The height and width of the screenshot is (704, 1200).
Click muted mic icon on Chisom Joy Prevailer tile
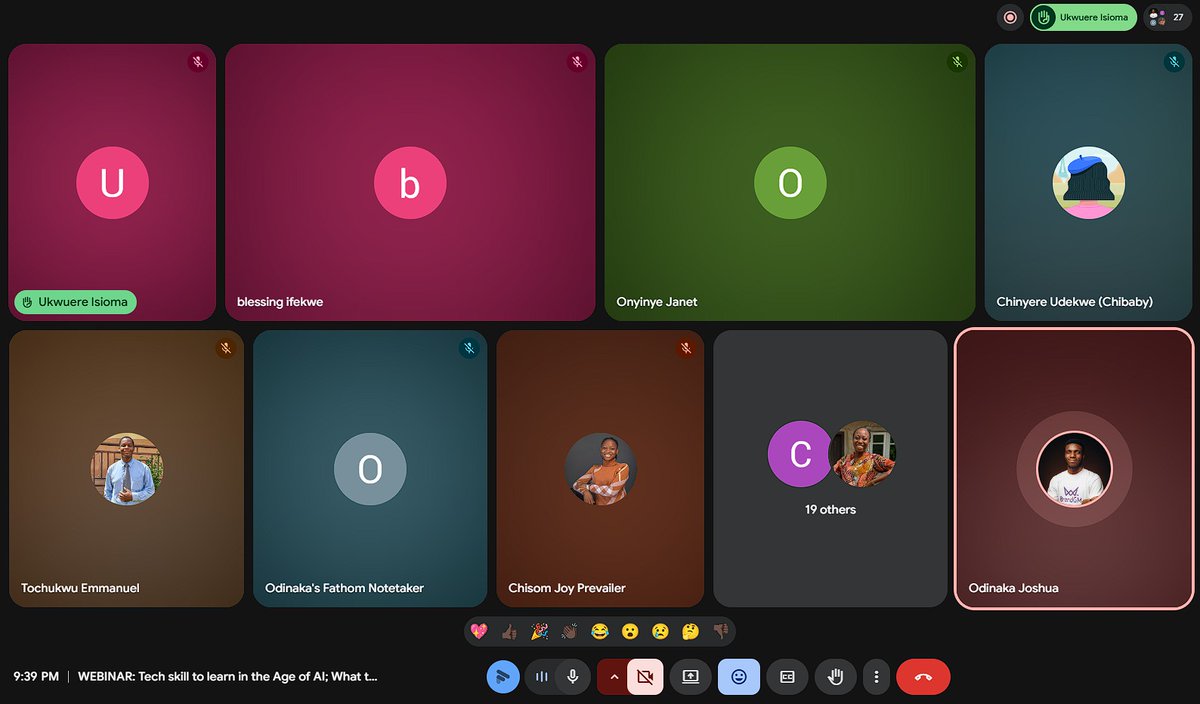pos(686,348)
